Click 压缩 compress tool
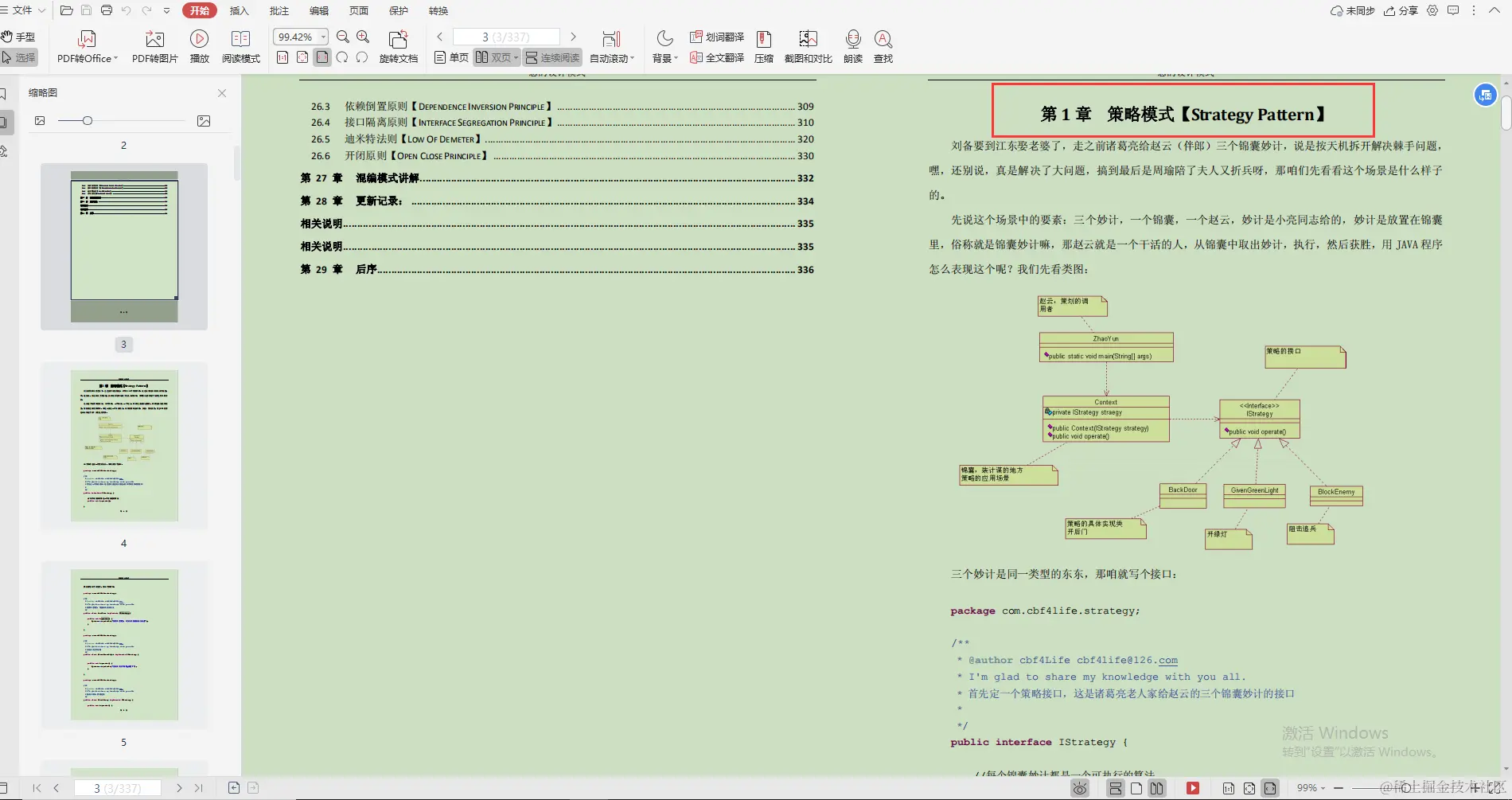 pyautogui.click(x=764, y=46)
